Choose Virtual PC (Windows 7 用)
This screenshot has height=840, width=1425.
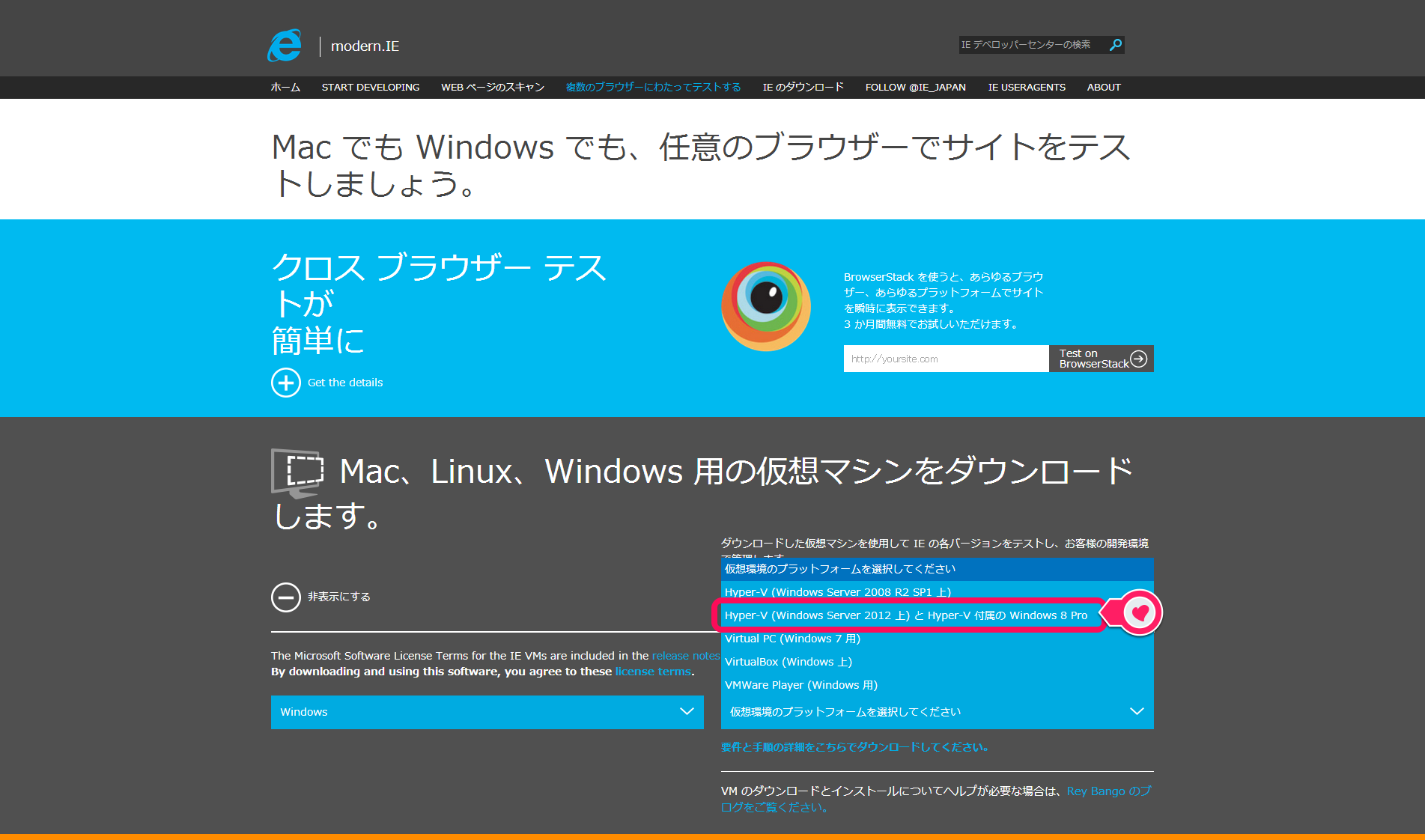938,639
